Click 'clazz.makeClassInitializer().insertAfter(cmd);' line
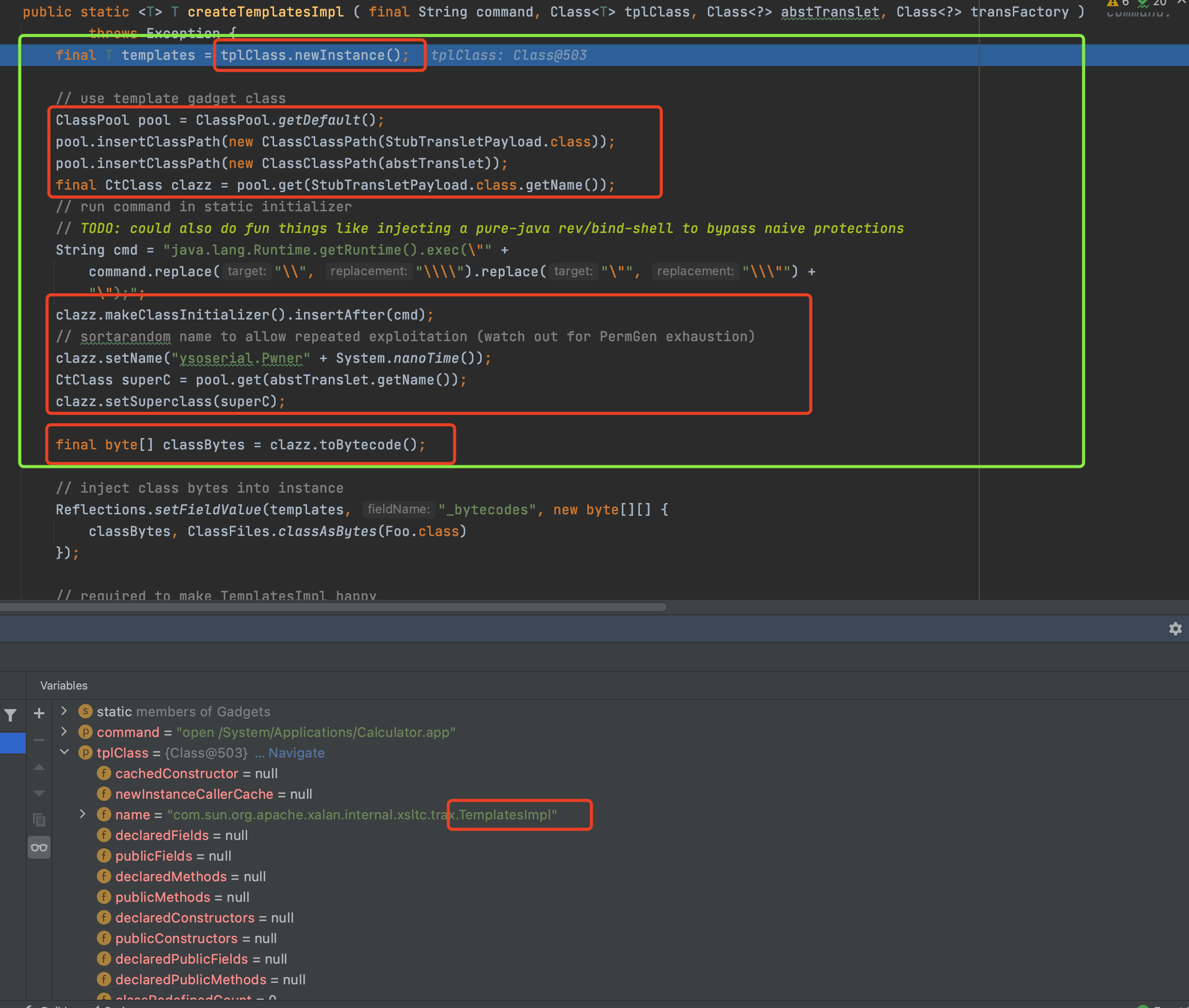This screenshot has height=1008, width=1189. (x=244, y=315)
